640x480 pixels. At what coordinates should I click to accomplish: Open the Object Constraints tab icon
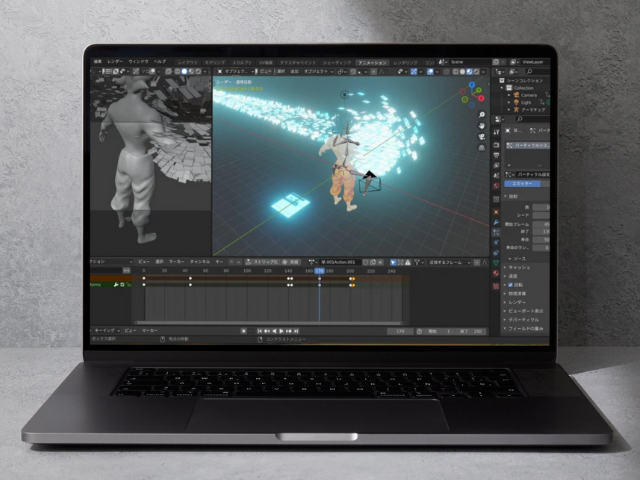(x=496, y=253)
